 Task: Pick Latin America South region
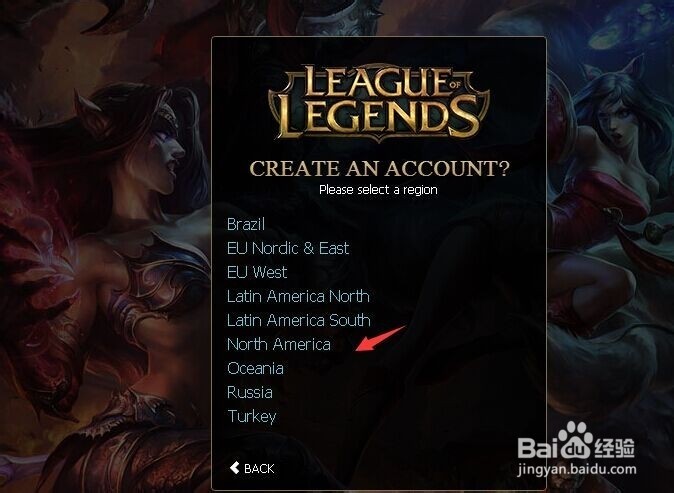(299, 321)
